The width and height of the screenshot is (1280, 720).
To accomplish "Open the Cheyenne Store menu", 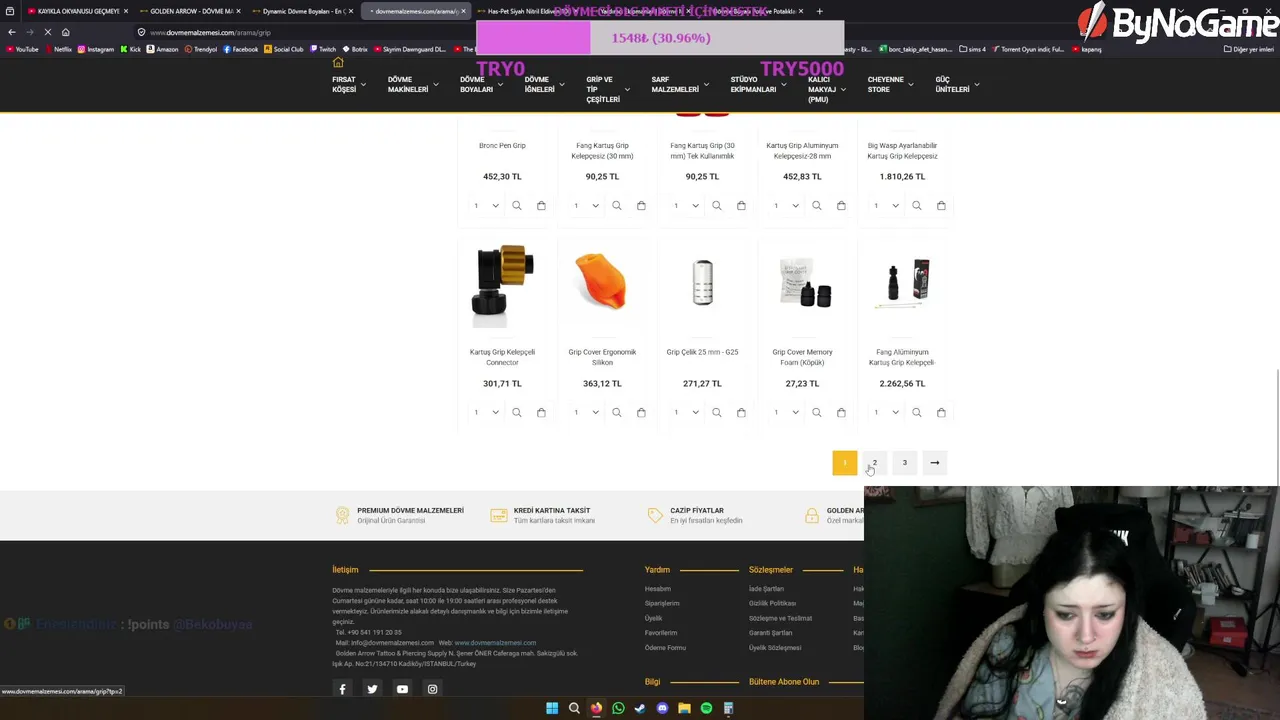I will pyautogui.click(x=890, y=85).
